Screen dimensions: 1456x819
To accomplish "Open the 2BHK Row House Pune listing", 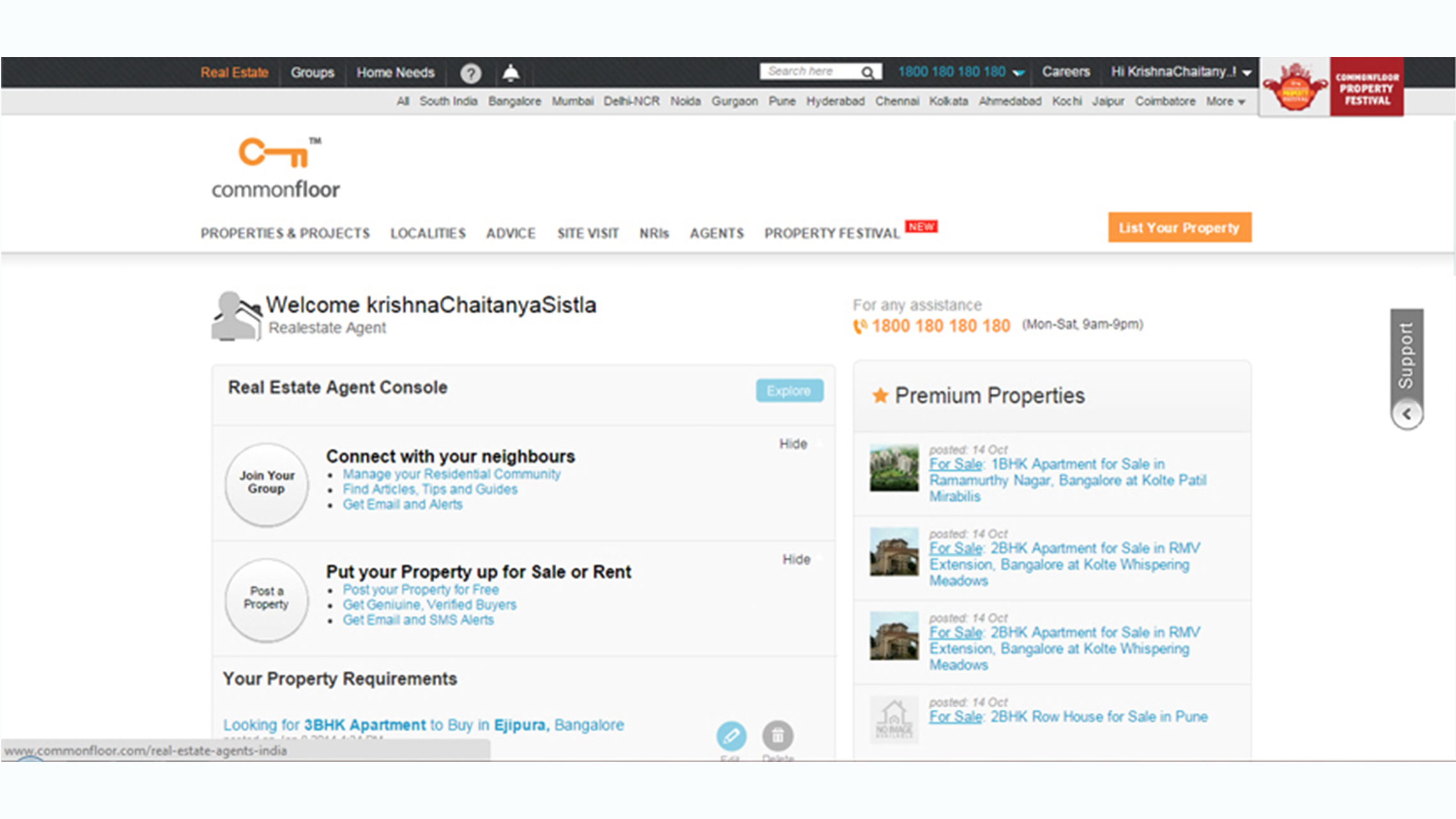I will click(x=1068, y=717).
